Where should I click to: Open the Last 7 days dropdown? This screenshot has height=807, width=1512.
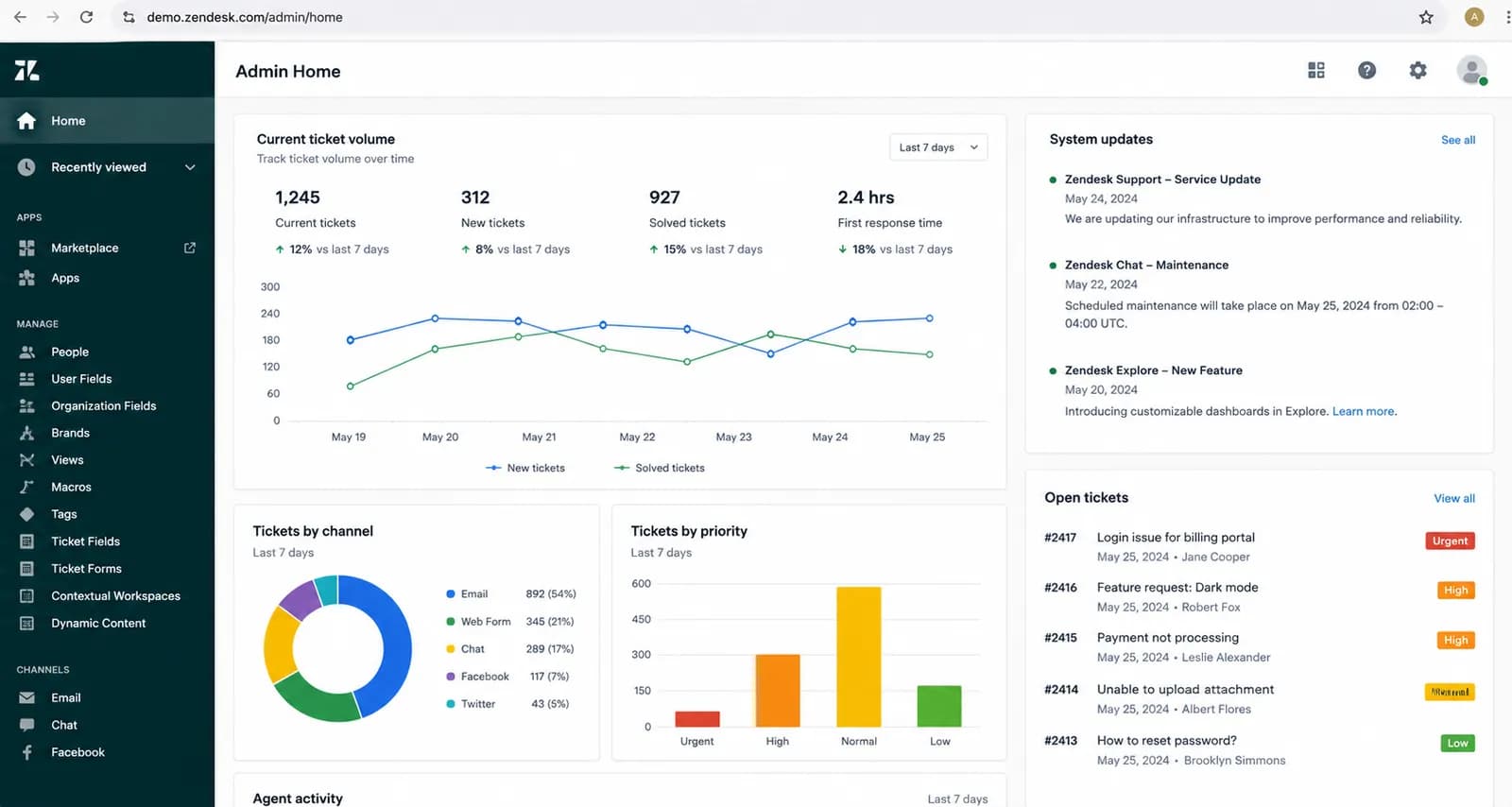click(x=938, y=147)
